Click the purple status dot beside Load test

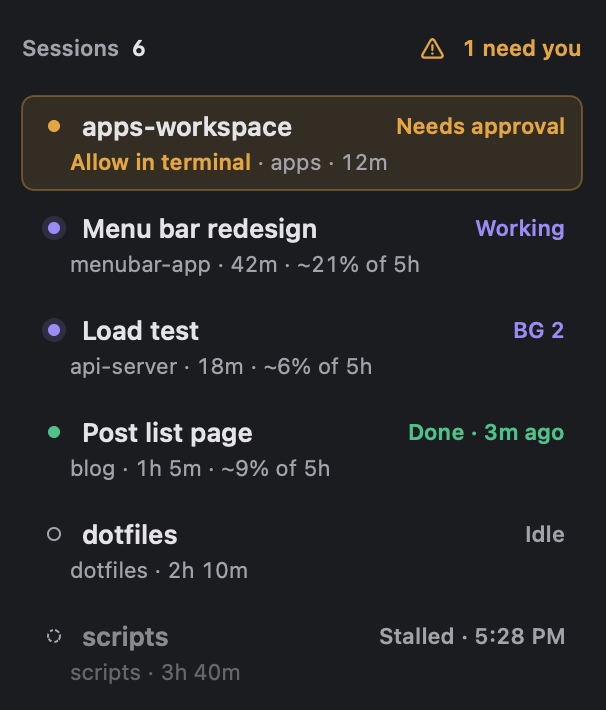[x=54, y=330]
